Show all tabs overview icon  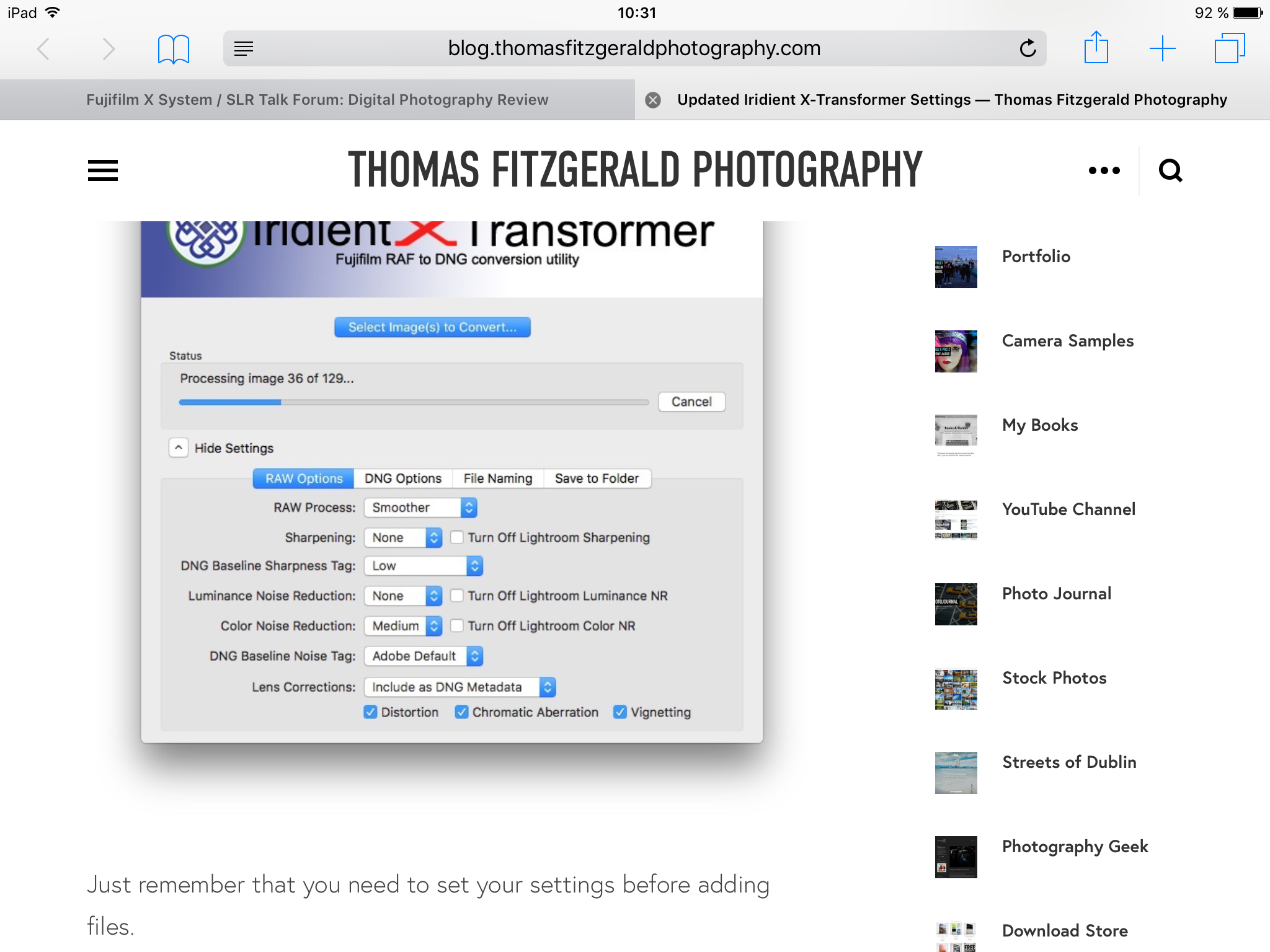click(x=1229, y=48)
